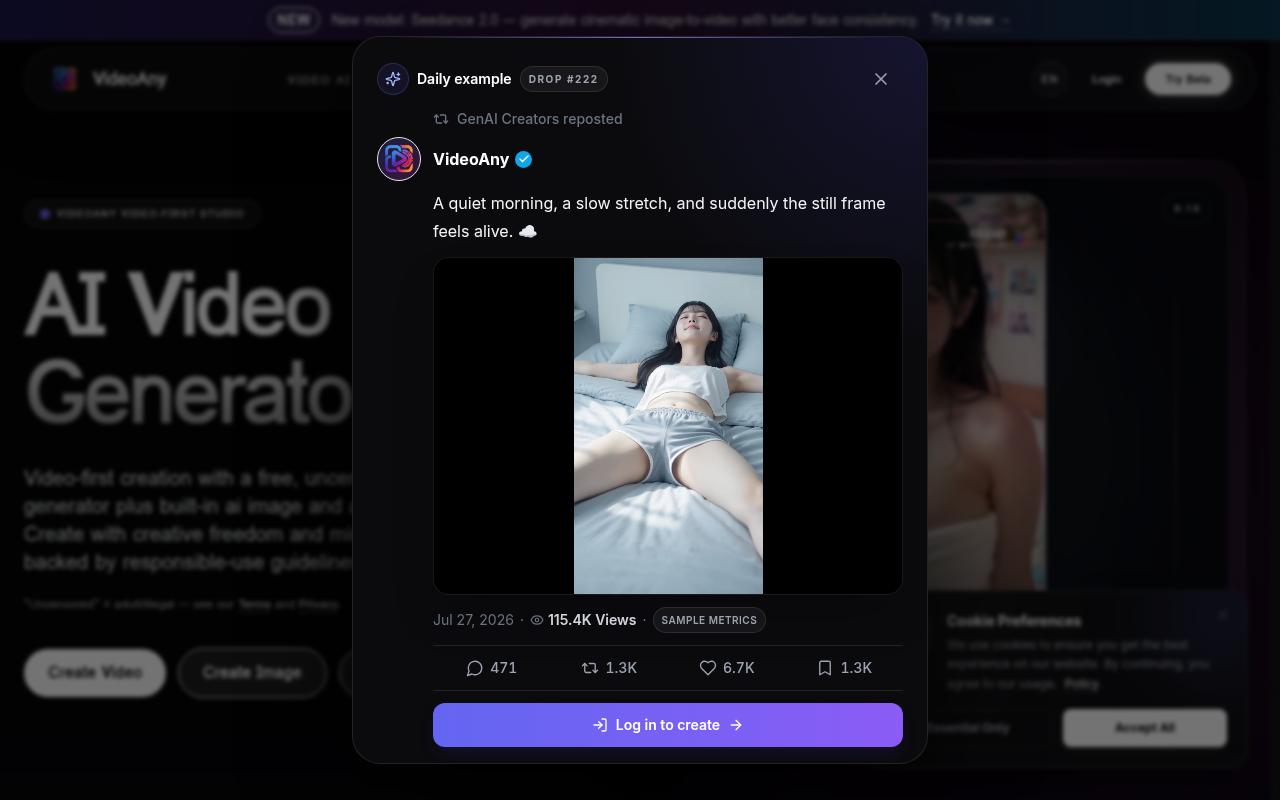Bookmark the post with 1.3K saves
Screen dimensions: 1280x800
[x=844, y=668]
